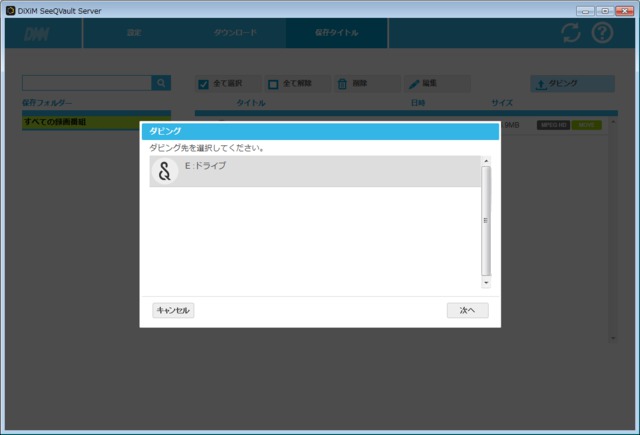640x435 pixels.
Task: Click 次へ in dubbing dialog
Action: tap(467, 310)
